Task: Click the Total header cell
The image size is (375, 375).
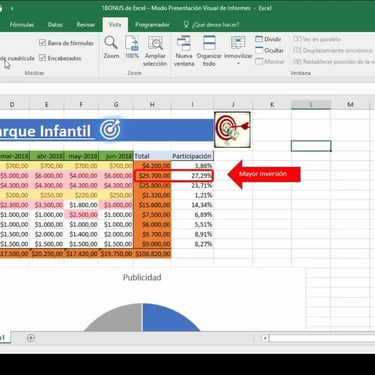Action: coord(152,156)
